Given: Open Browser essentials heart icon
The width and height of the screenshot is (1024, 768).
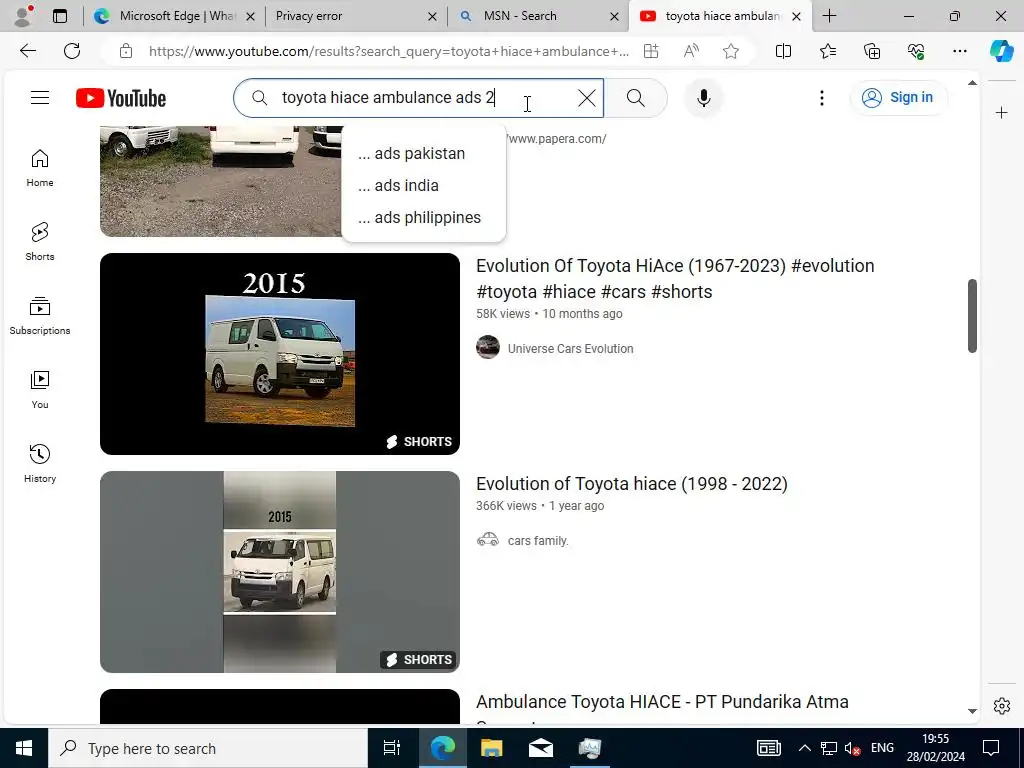Looking at the screenshot, I should click(x=916, y=51).
